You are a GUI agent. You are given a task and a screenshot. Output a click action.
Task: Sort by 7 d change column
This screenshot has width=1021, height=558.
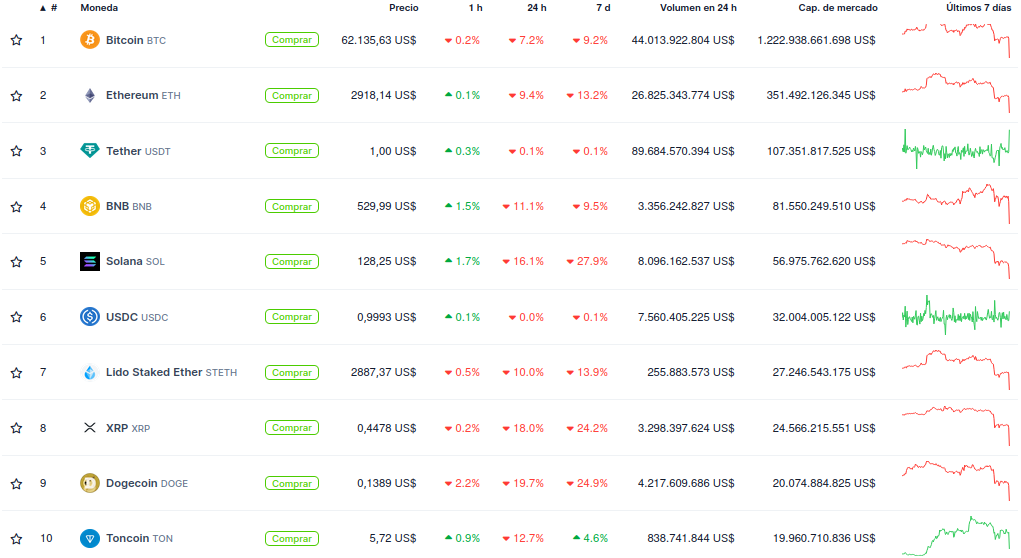(x=603, y=8)
